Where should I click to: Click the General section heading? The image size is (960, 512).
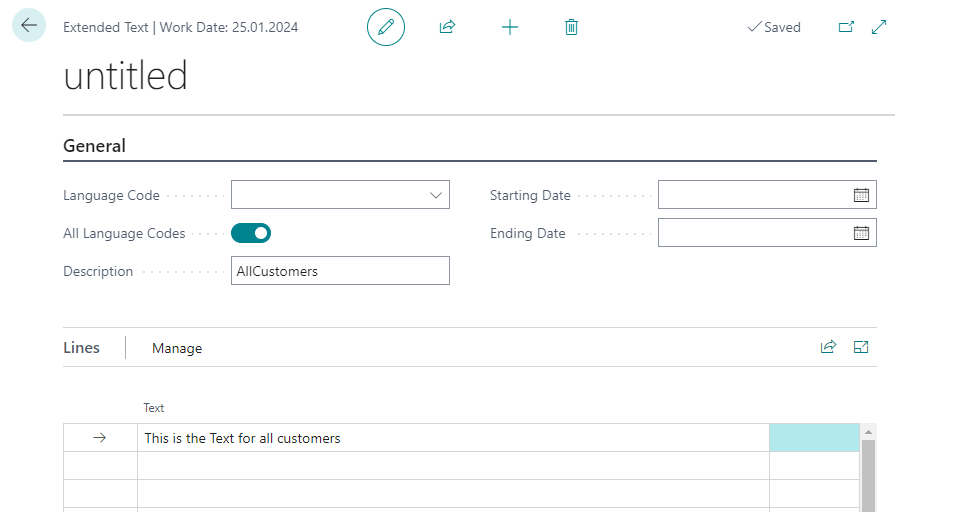[95, 146]
